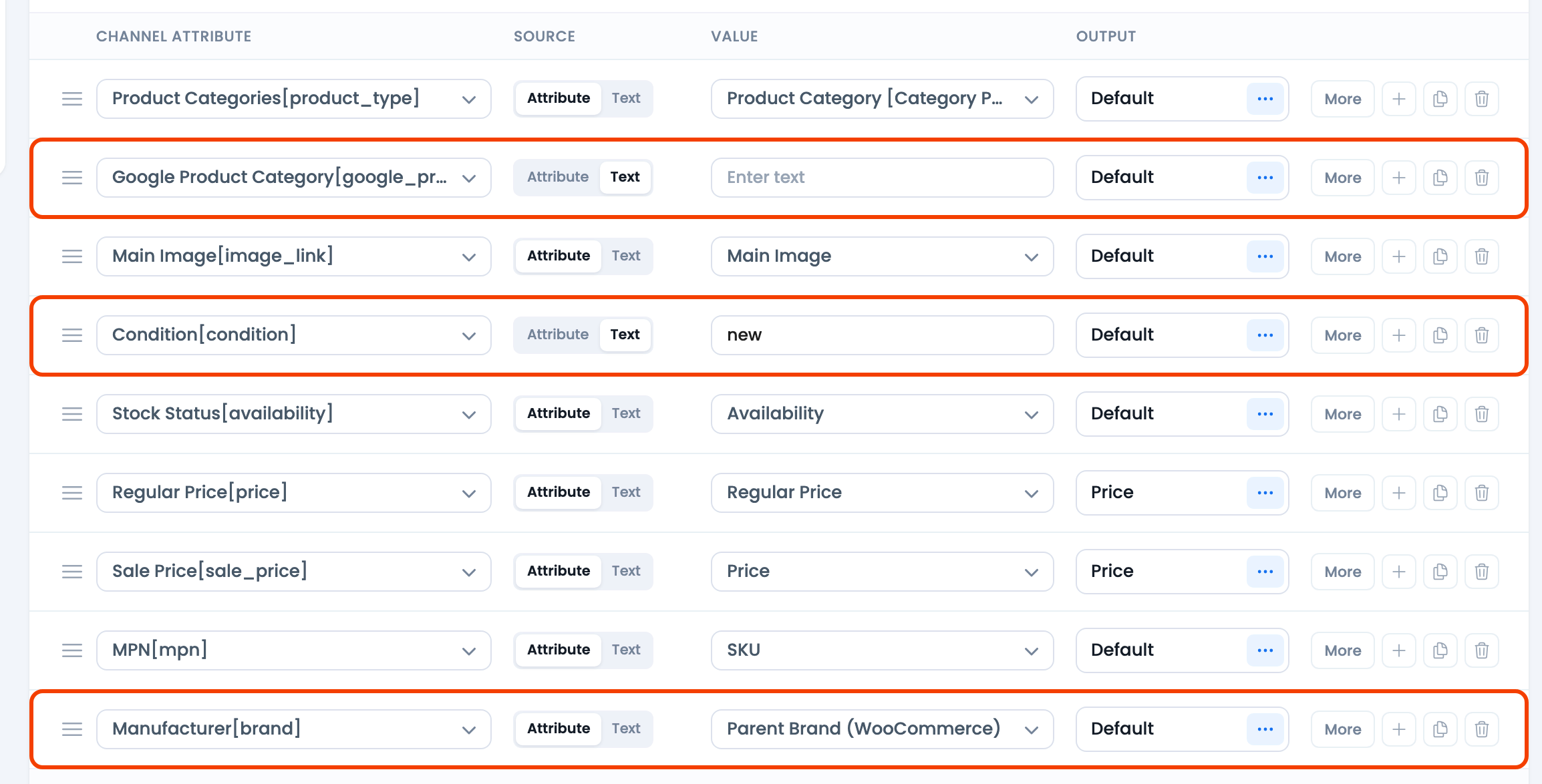Viewport: 1542px width, 784px height.
Task: Set Manufacturer source to Text
Action: pyautogui.click(x=626, y=729)
